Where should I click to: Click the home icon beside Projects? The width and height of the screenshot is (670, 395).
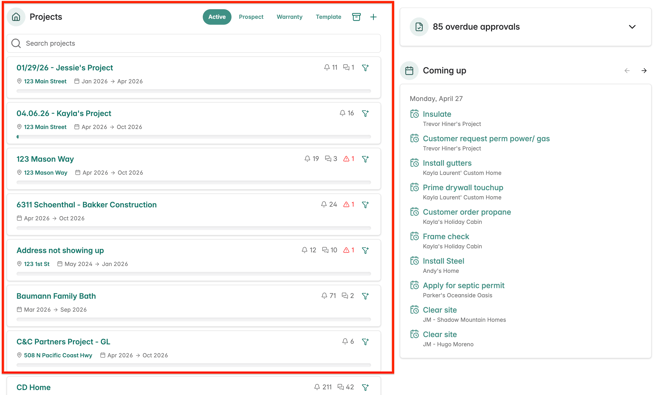pyautogui.click(x=16, y=17)
